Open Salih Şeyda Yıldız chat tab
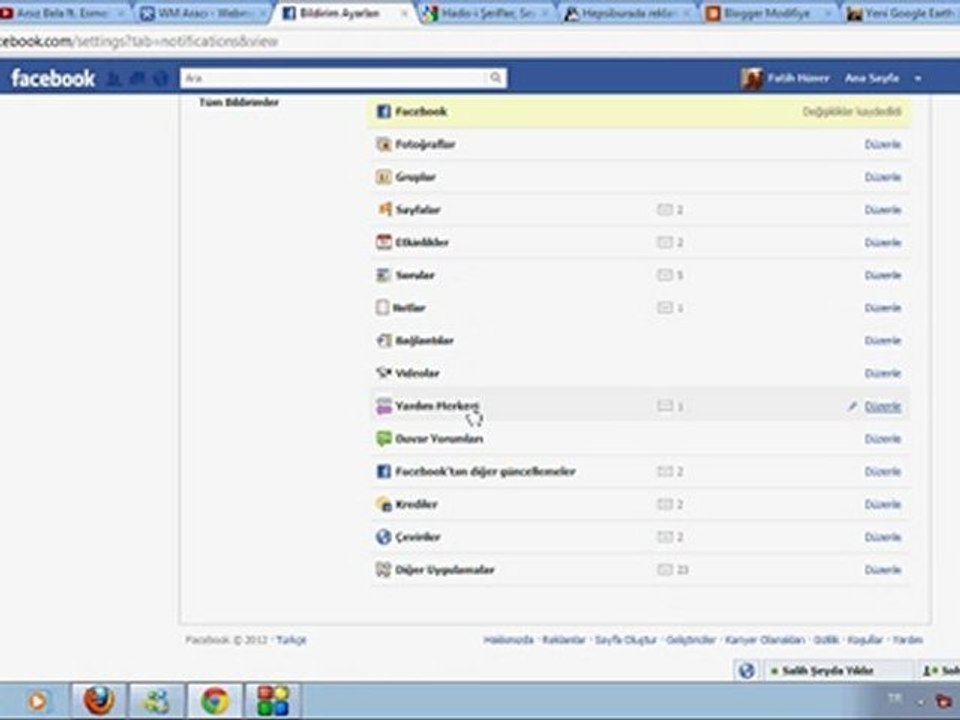This screenshot has height=720, width=960. pos(838,671)
